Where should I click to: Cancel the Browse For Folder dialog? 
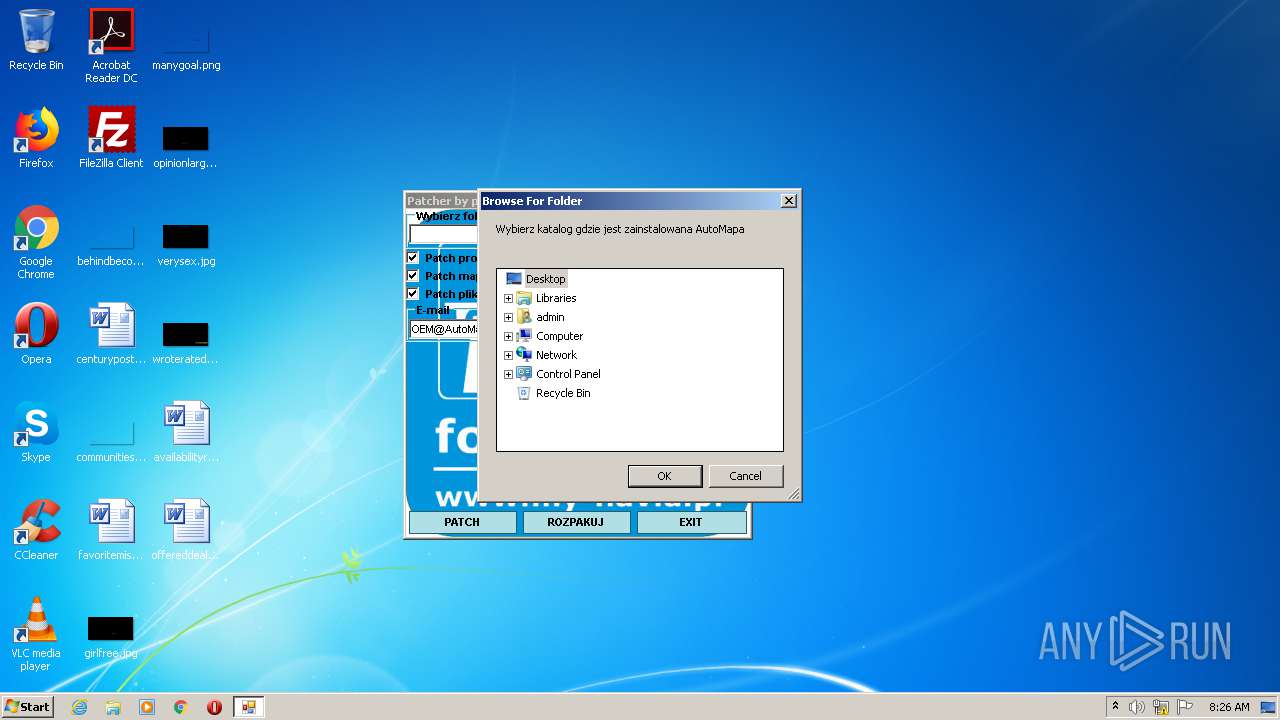click(x=745, y=476)
